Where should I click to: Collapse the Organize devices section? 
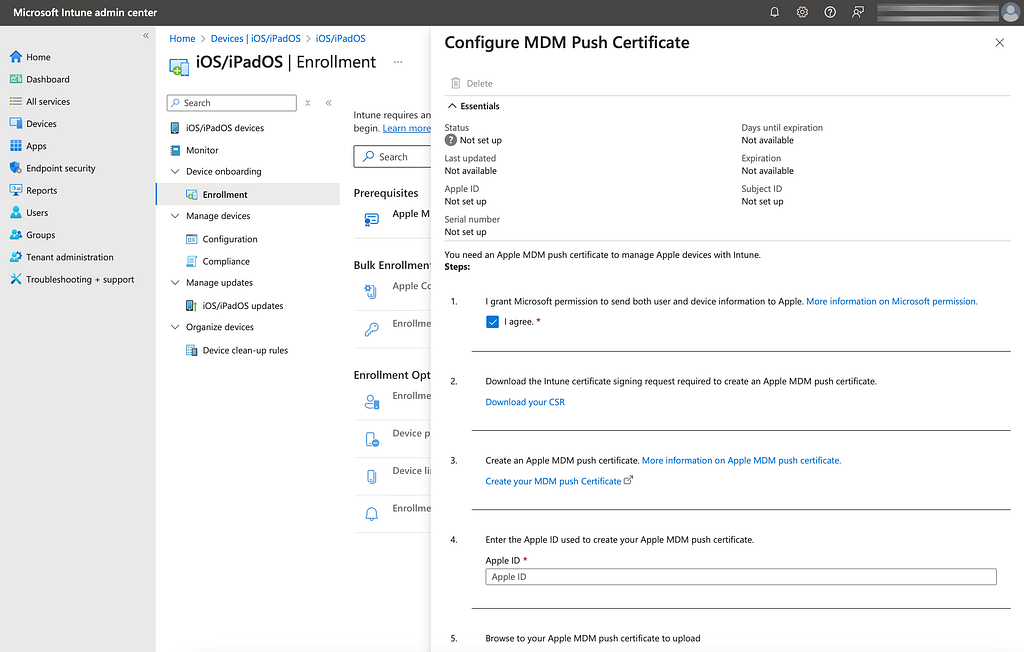coord(175,327)
